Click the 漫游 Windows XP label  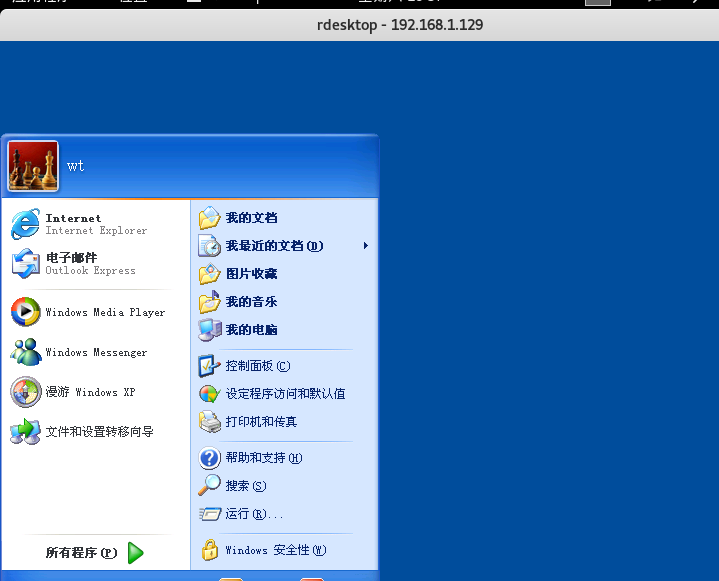click(x=90, y=392)
